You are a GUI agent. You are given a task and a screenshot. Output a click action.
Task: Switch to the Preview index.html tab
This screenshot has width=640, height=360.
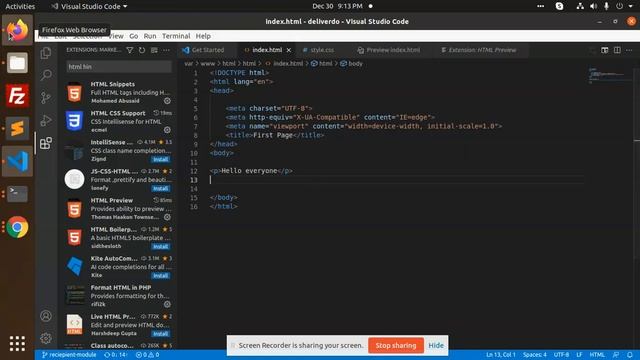[393, 50]
